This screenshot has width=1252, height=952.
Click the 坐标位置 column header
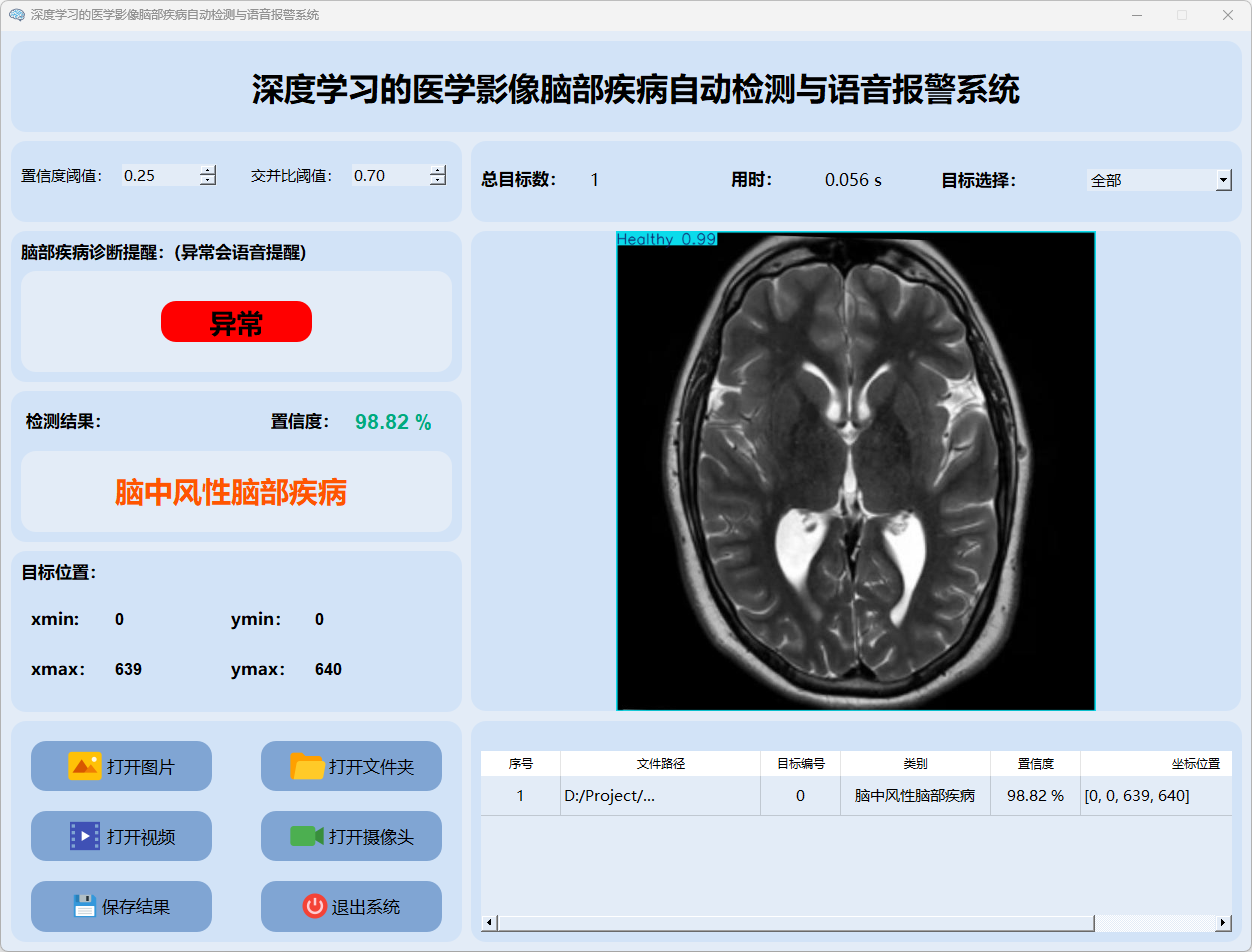click(x=1156, y=763)
